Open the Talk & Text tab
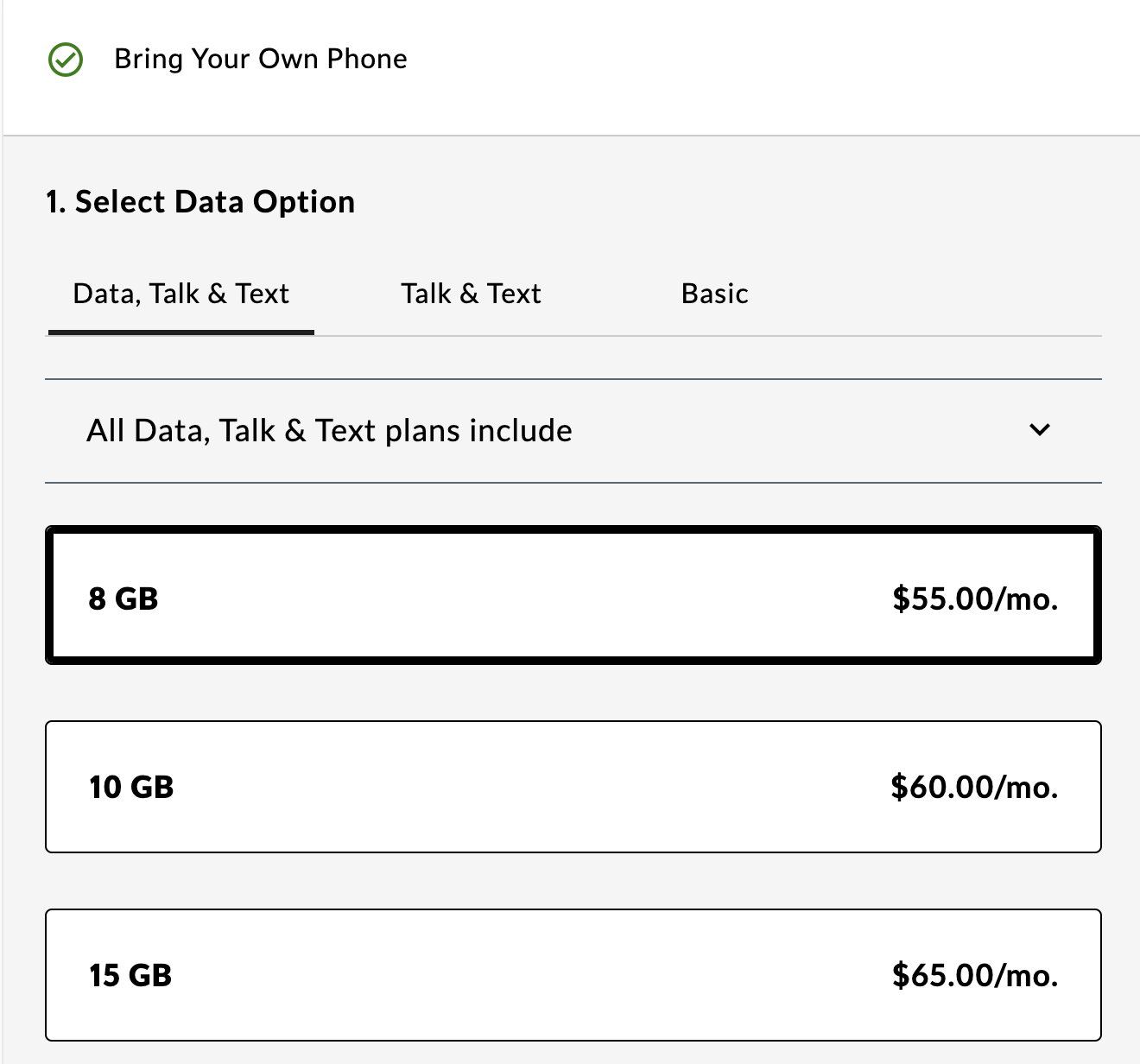 (471, 294)
